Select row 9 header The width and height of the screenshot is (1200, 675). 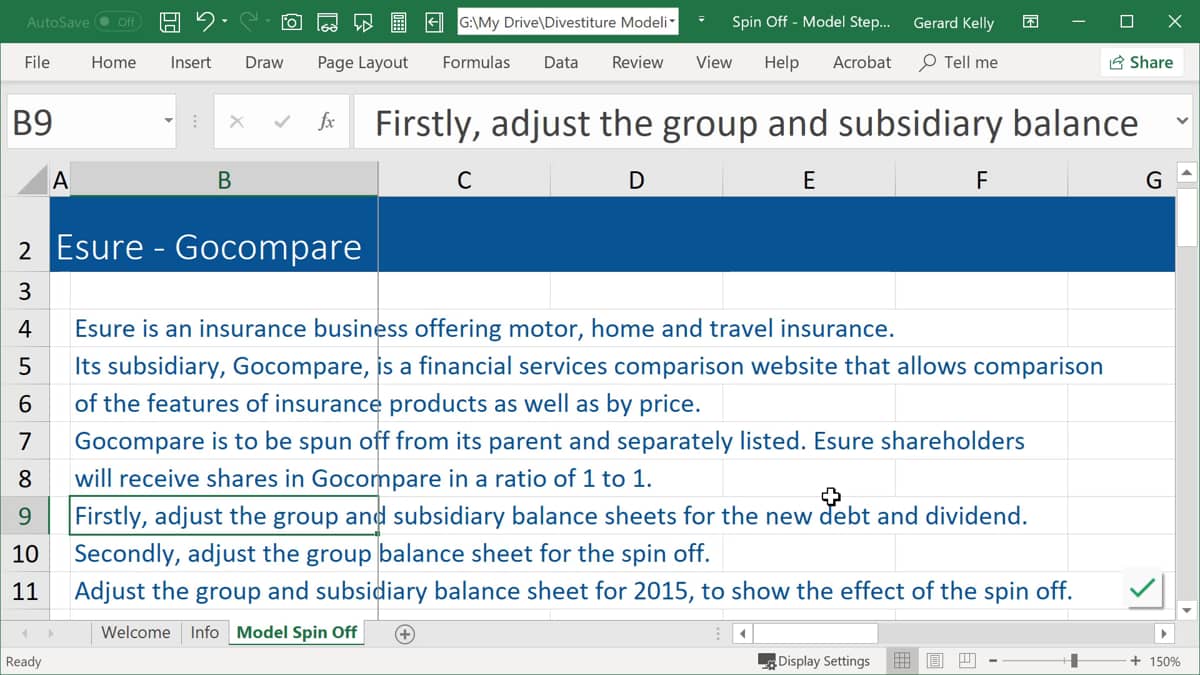[x=25, y=516]
